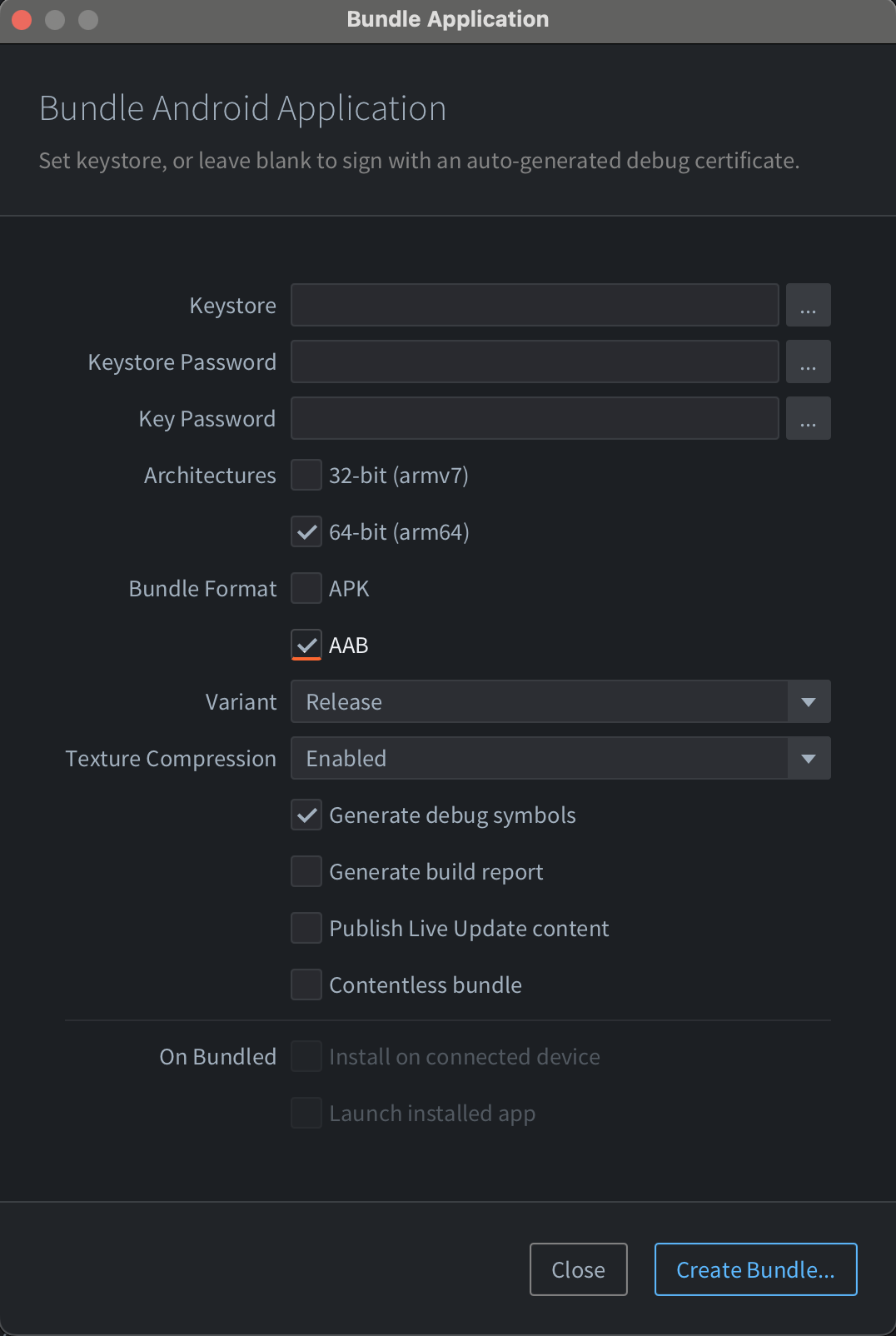896x1336 pixels.
Task: Click the red close window button
Action: 22,19
